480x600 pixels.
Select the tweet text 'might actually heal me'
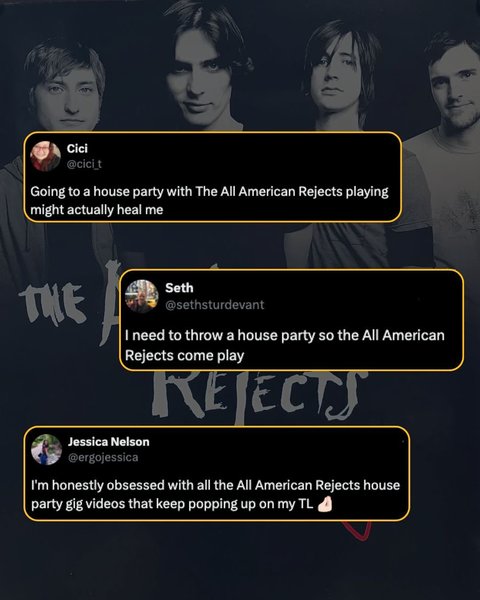(x=97, y=210)
